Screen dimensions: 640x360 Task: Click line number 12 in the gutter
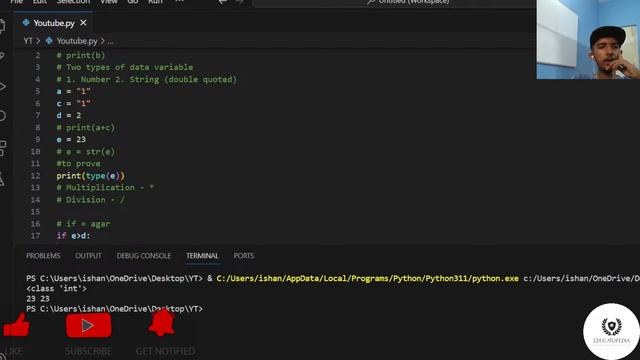coord(36,176)
